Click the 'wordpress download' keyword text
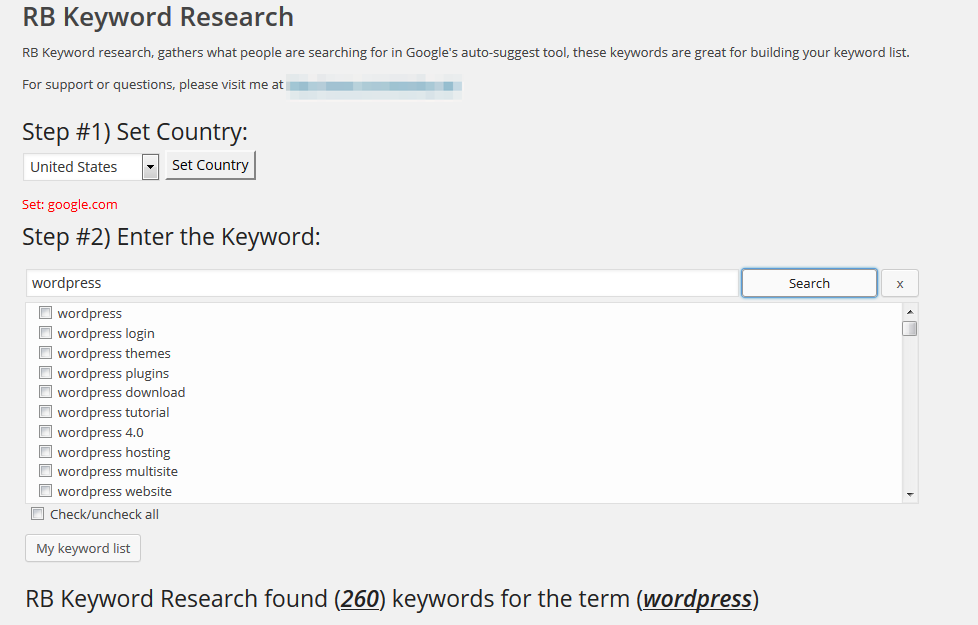978x625 pixels. (122, 392)
